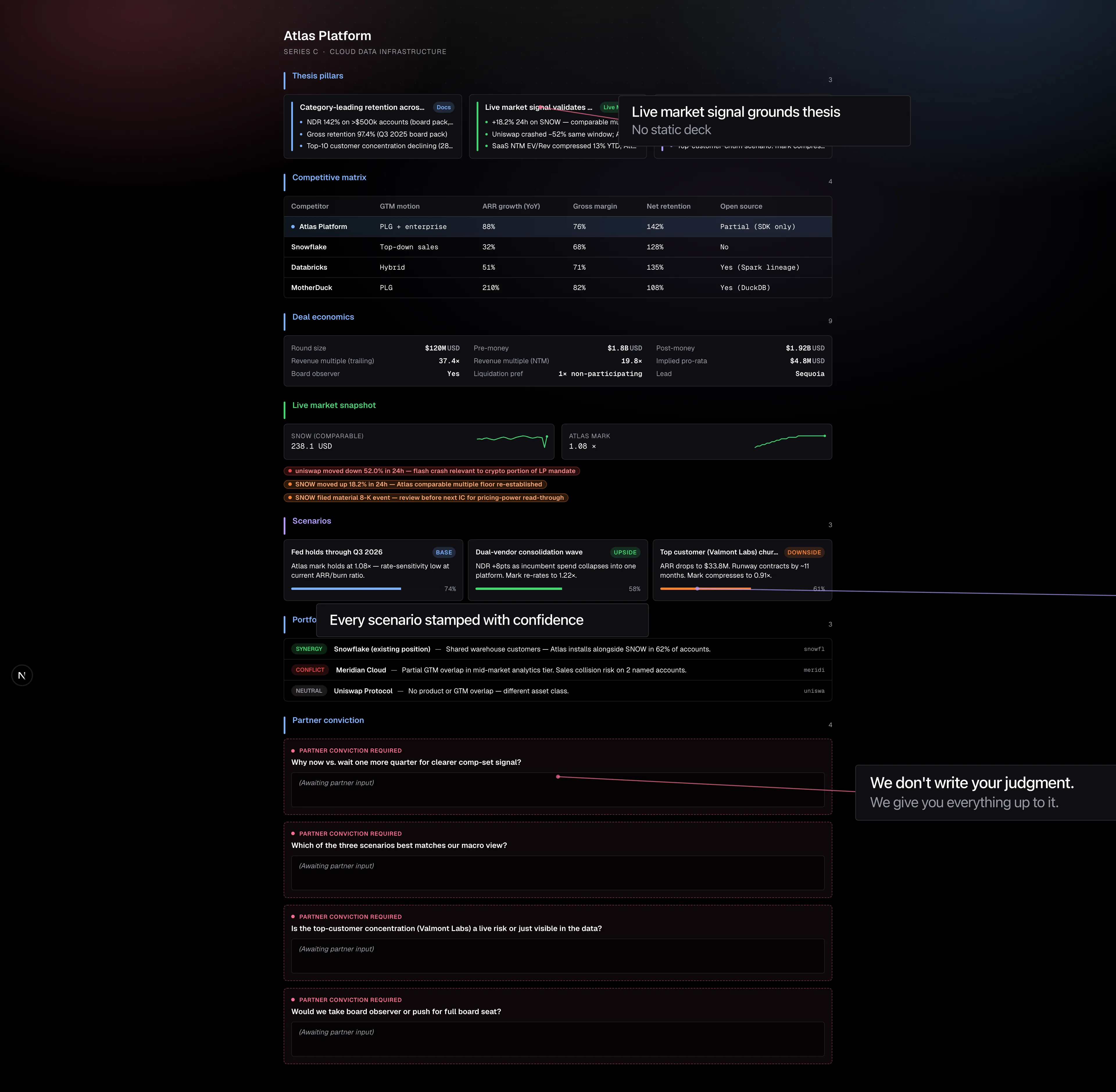Click the uniswap moved down 52.0% alert
The height and width of the screenshot is (1092, 1116).
432,471
